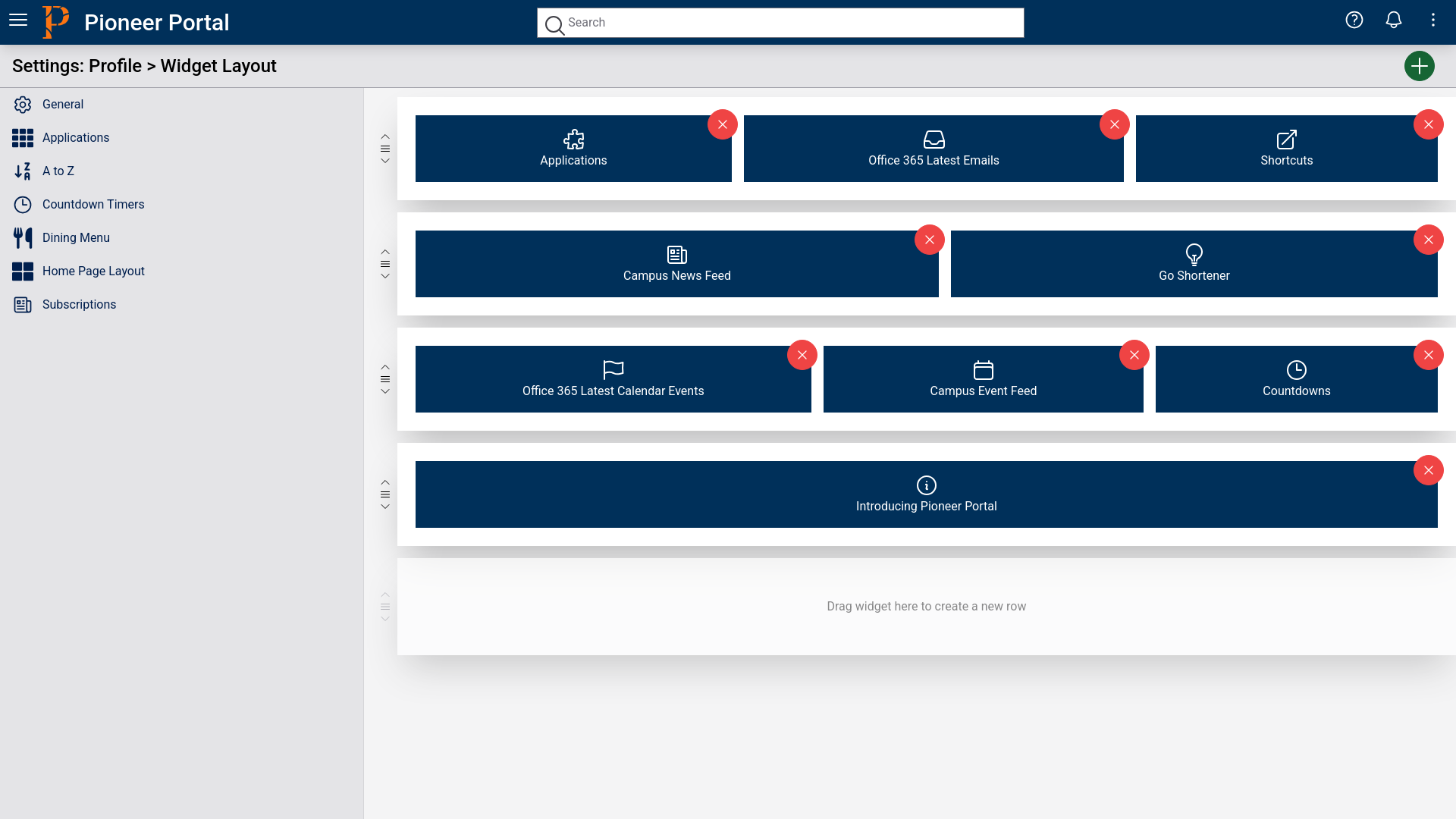Expand row controls for first widget row
Screen dimensions: 1456x819
[385, 148]
